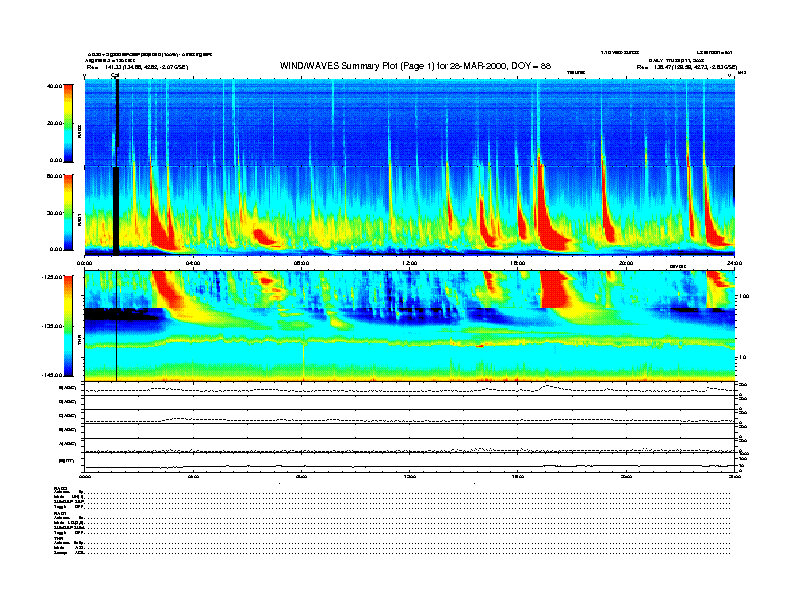Viewport: 792px width, 612px height.
Task: Click the |B| magnetic field panel label
Action: (x=68, y=461)
